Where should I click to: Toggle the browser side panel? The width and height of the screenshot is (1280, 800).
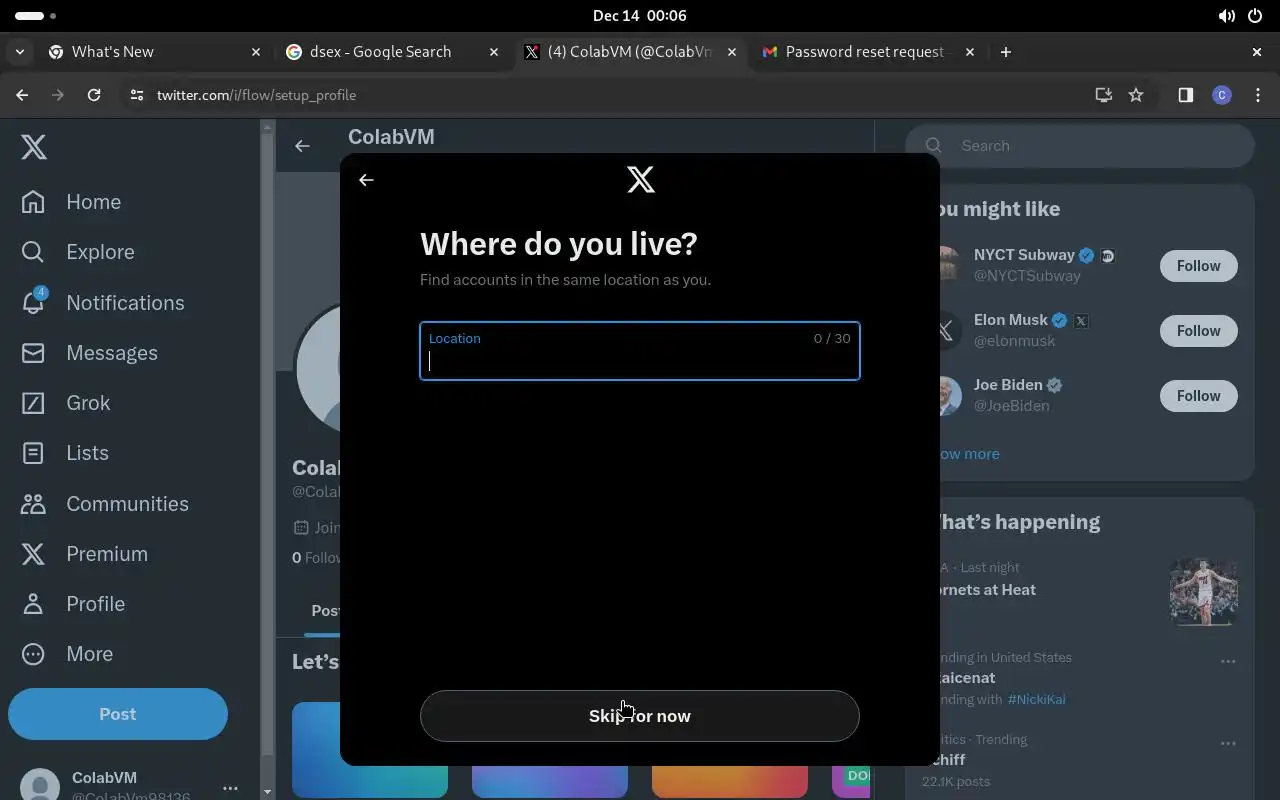1186,95
